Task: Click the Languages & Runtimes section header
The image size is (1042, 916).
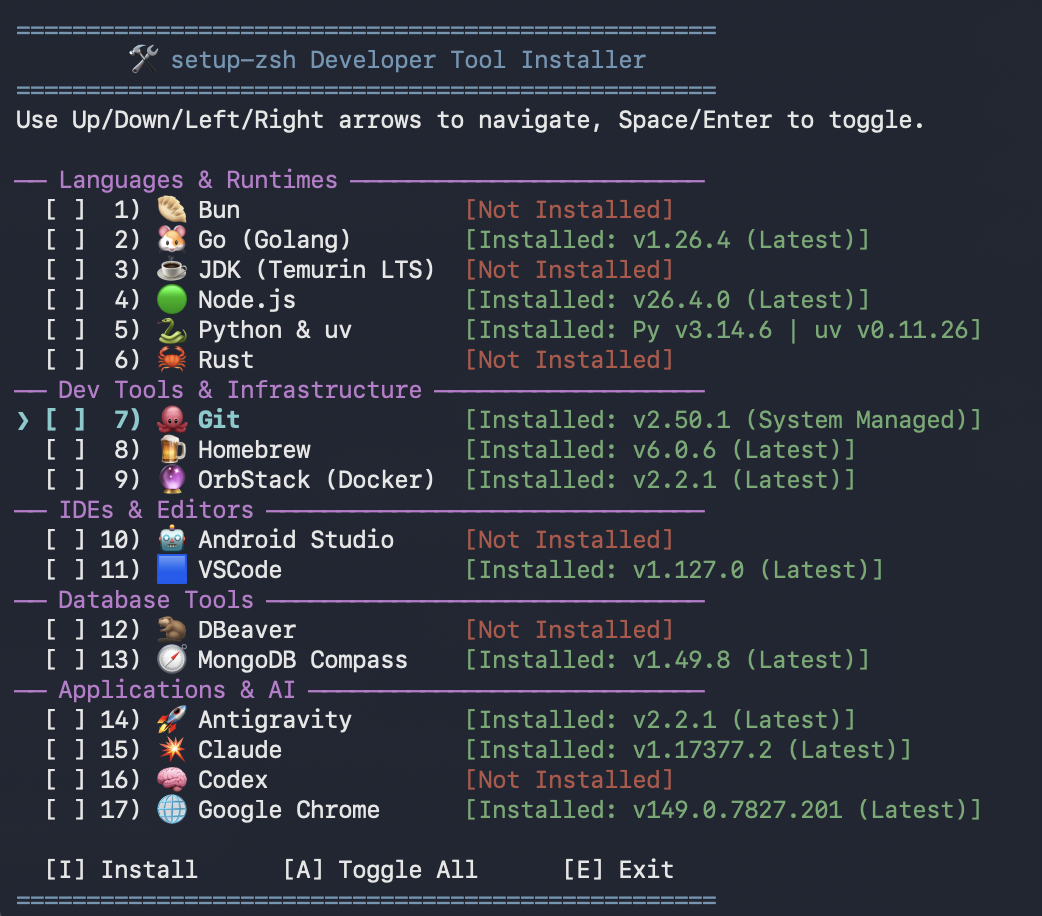Action: 198,180
